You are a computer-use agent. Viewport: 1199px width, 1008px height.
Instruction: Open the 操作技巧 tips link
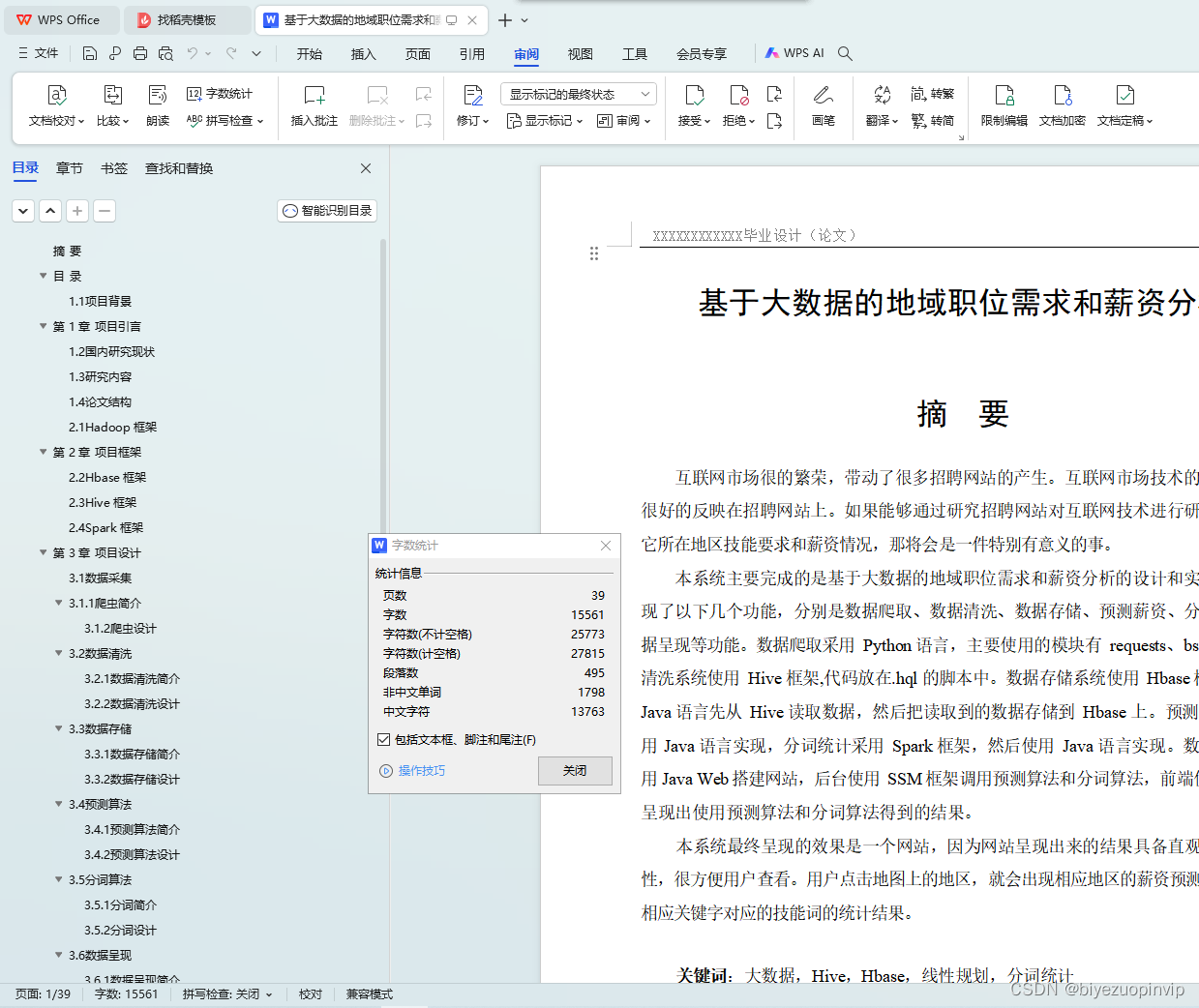[x=422, y=771]
